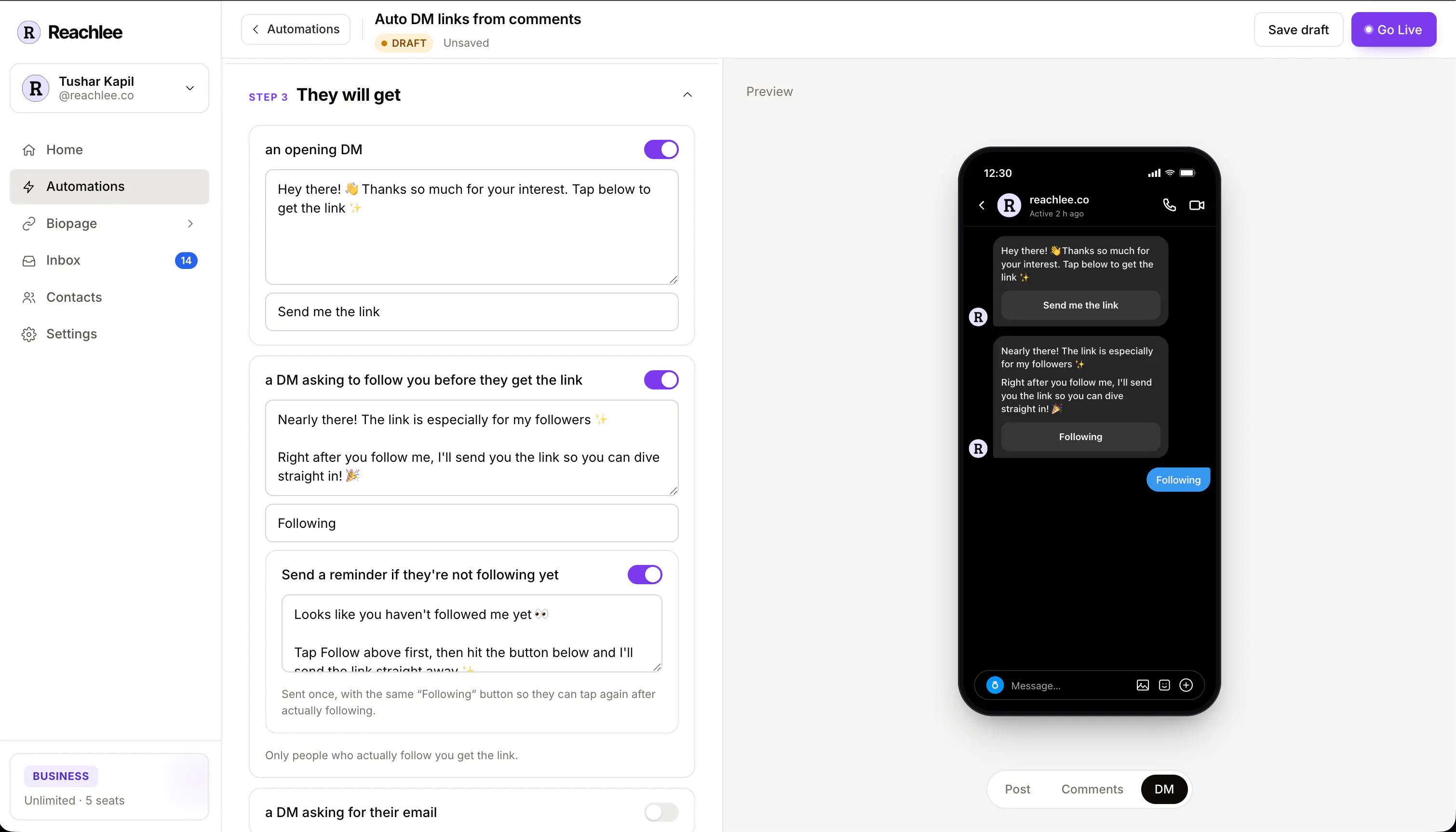Click the opening DM message textarea
The width and height of the screenshot is (1456, 832).
(x=472, y=227)
